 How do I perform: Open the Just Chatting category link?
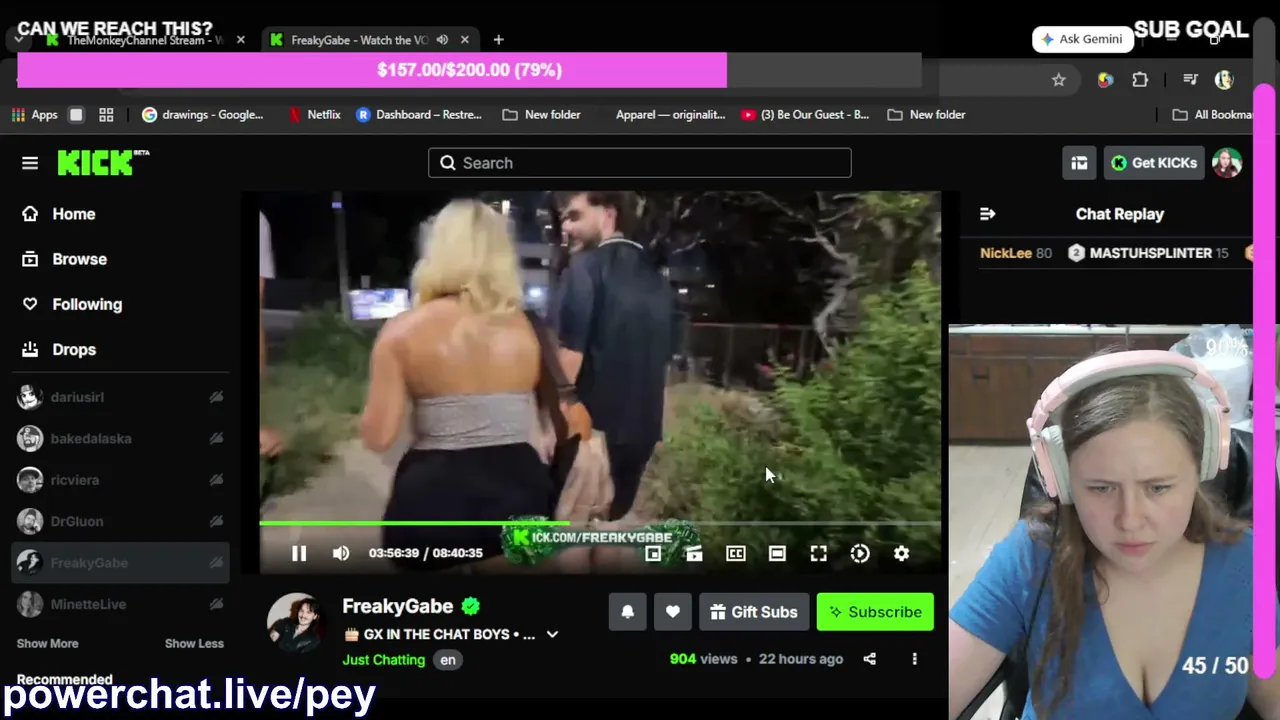[384, 660]
